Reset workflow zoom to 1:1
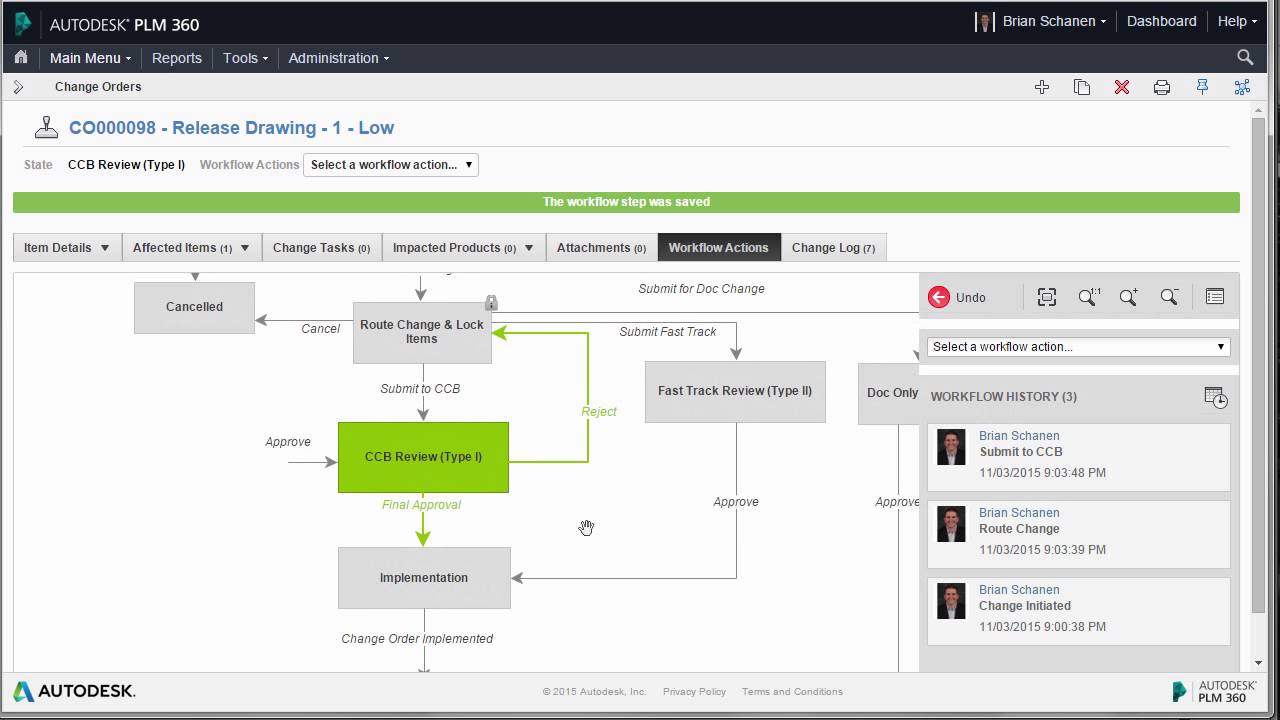 click(1089, 297)
